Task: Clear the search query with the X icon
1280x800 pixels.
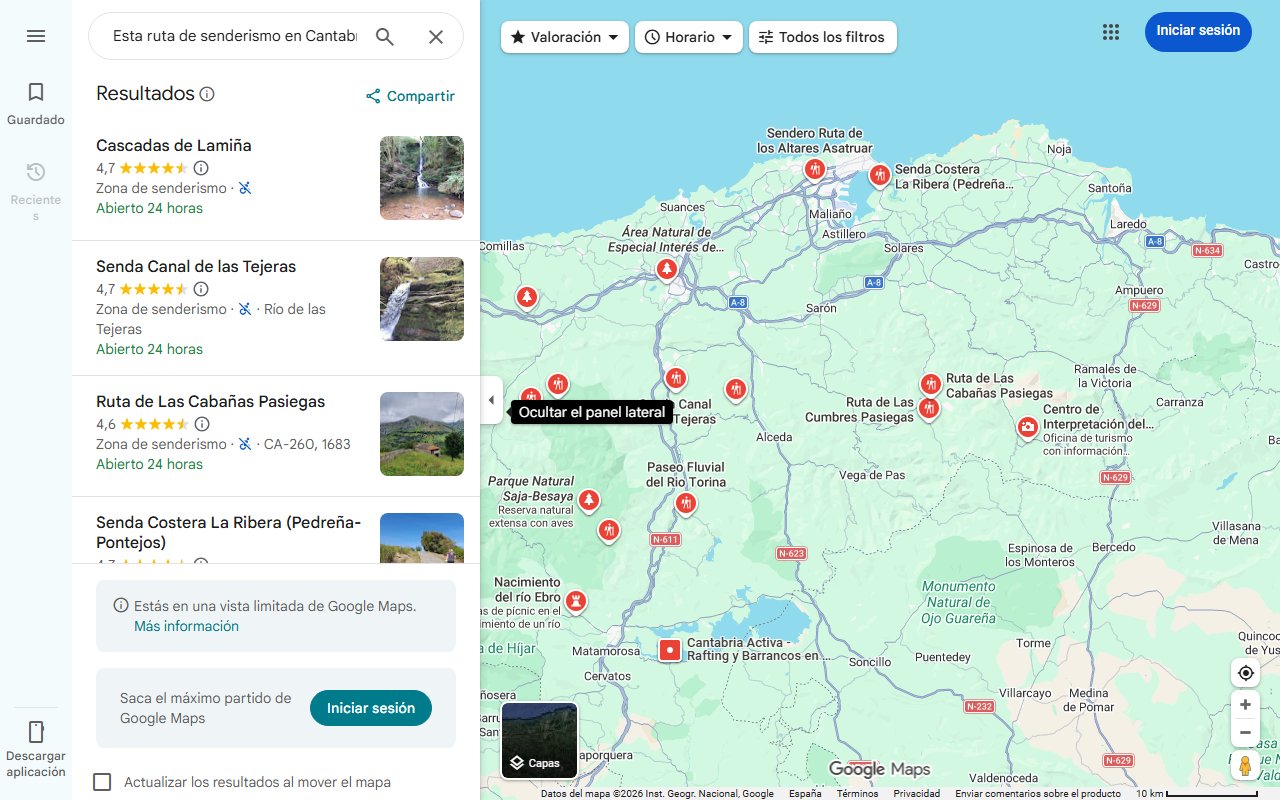Action: [436, 36]
